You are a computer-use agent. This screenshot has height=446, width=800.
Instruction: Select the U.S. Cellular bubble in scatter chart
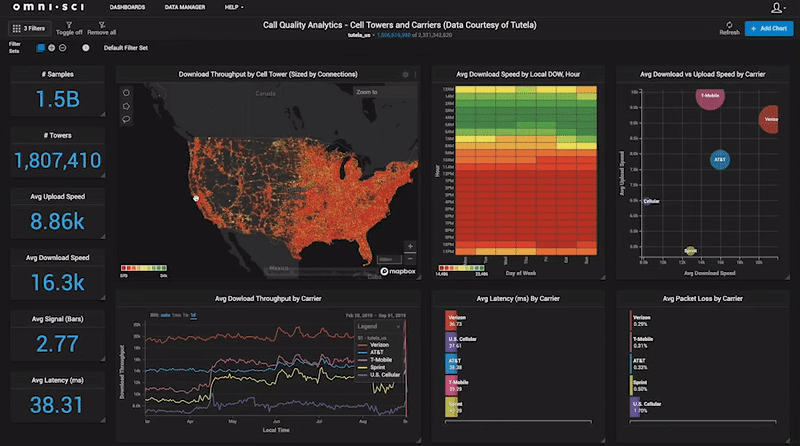click(647, 201)
